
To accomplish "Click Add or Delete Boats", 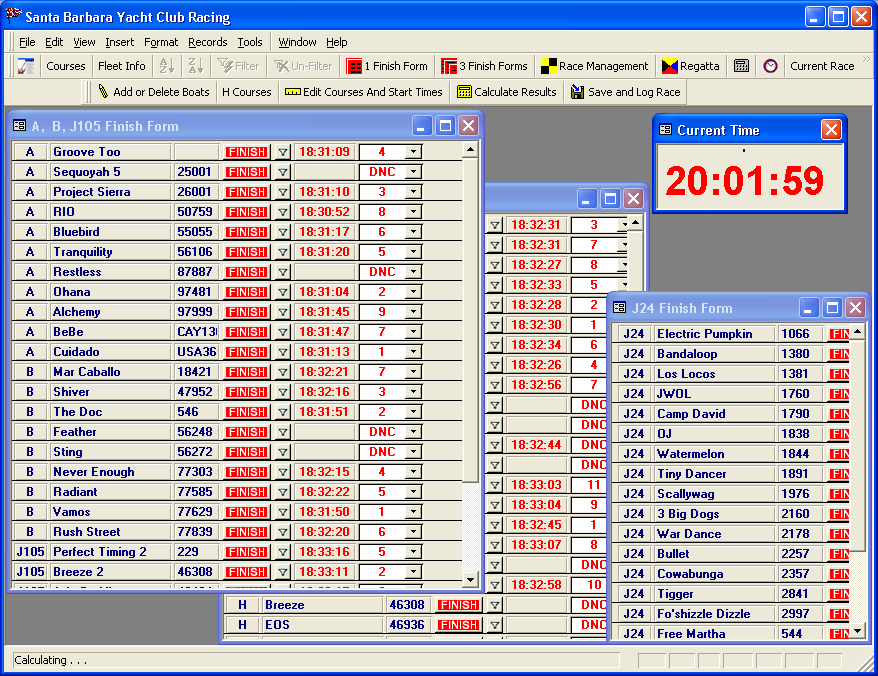I will coord(153,92).
